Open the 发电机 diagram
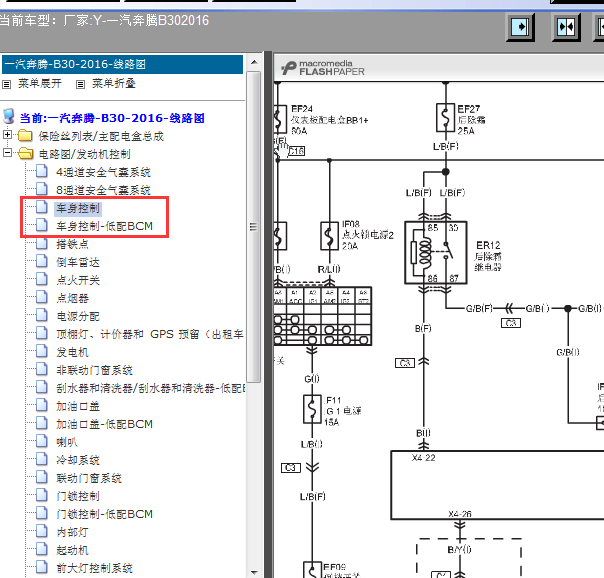 coord(72,352)
